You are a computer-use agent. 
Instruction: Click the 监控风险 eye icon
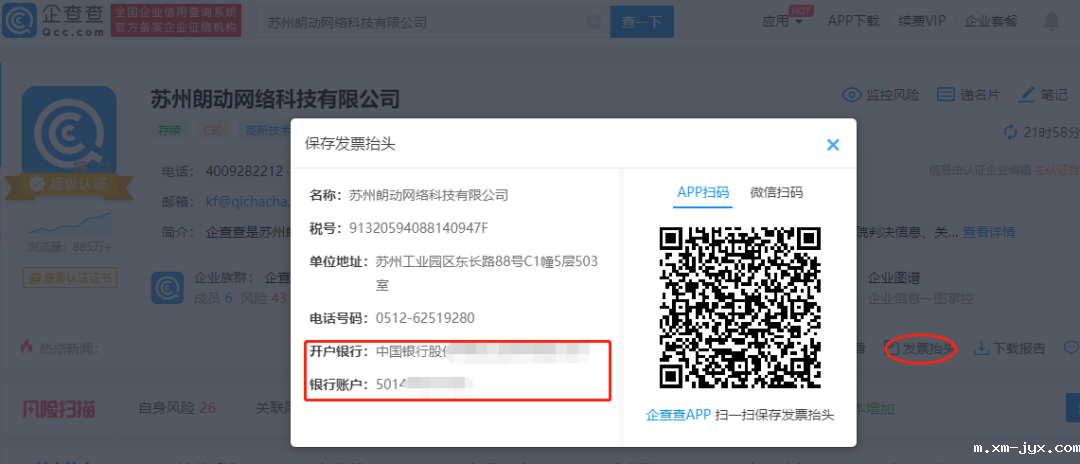pyautogui.click(x=851, y=95)
